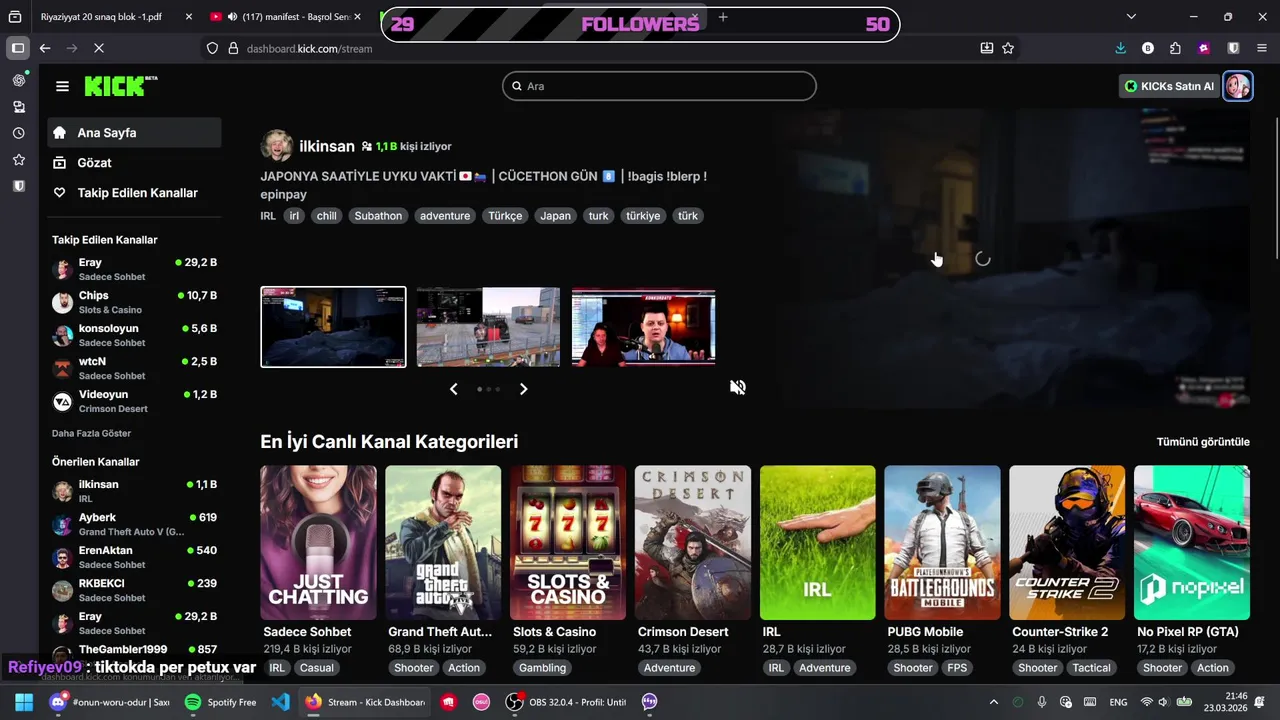Open Chips channel in followed list

coord(134,302)
